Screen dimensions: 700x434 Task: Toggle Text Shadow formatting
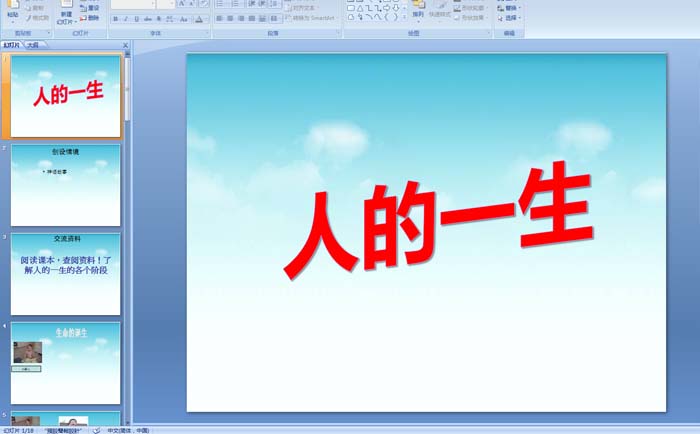point(158,19)
